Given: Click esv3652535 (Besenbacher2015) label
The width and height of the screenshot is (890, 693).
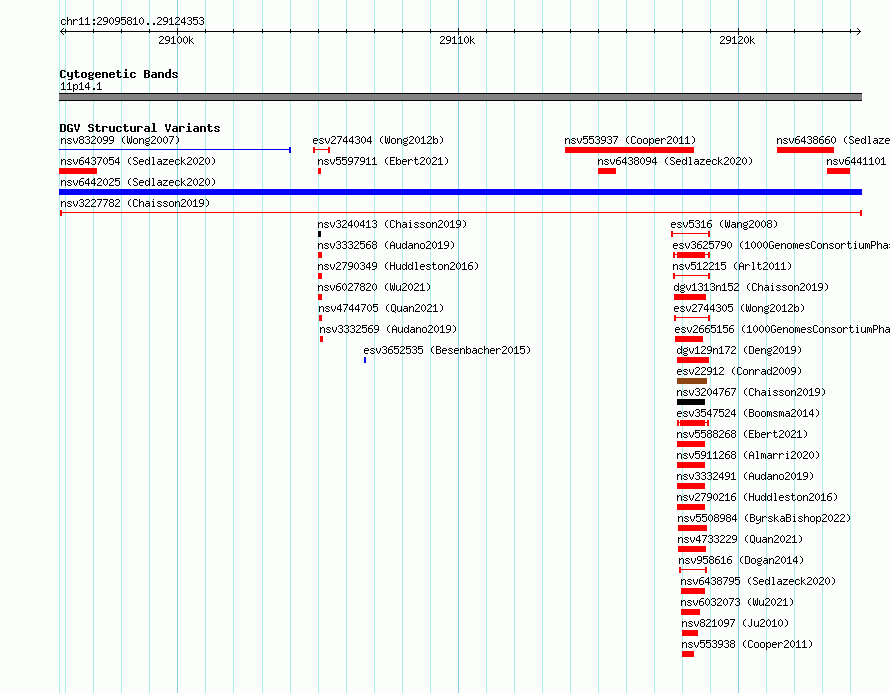Looking at the screenshot, I should click(x=447, y=350).
